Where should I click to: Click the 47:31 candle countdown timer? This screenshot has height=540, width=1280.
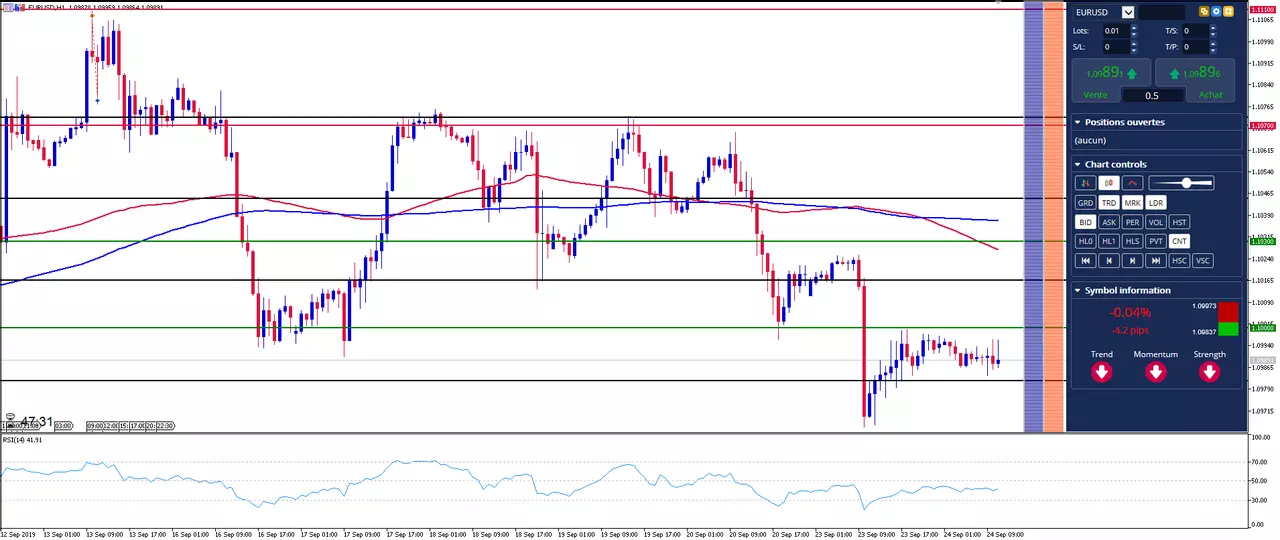(37, 422)
